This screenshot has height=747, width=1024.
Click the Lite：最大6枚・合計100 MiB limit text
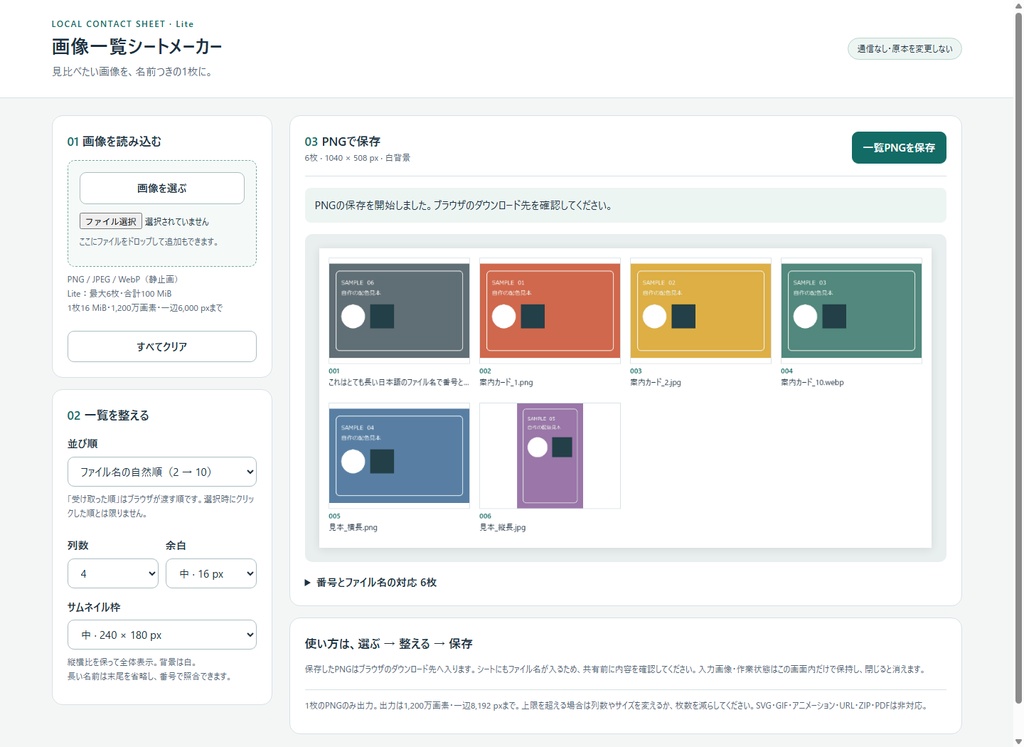tap(120, 294)
